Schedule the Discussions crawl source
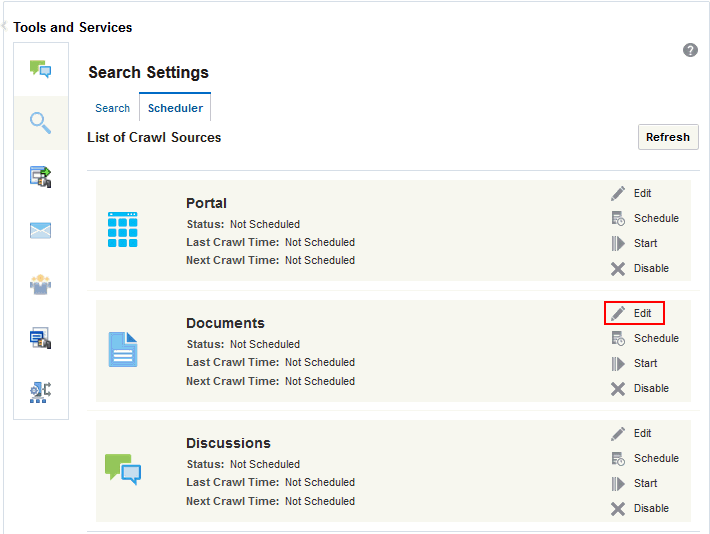This screenshot has height=534, width=710. point(645,458)
